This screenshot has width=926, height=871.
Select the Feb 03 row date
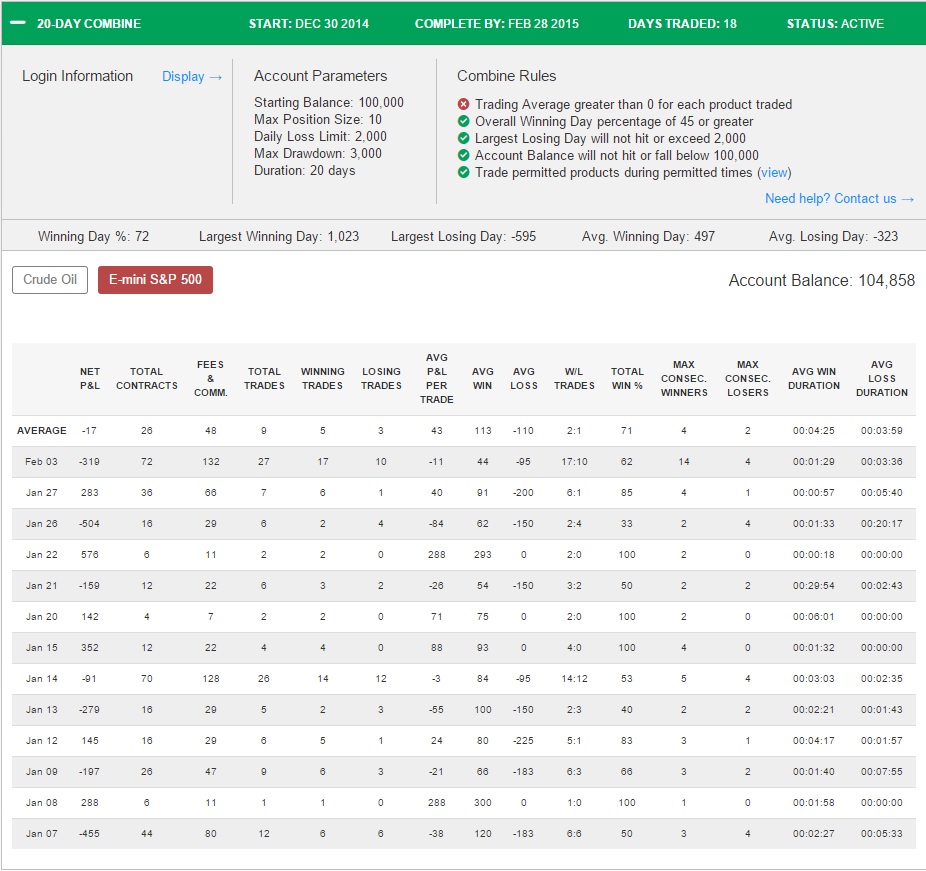[41, 462]
